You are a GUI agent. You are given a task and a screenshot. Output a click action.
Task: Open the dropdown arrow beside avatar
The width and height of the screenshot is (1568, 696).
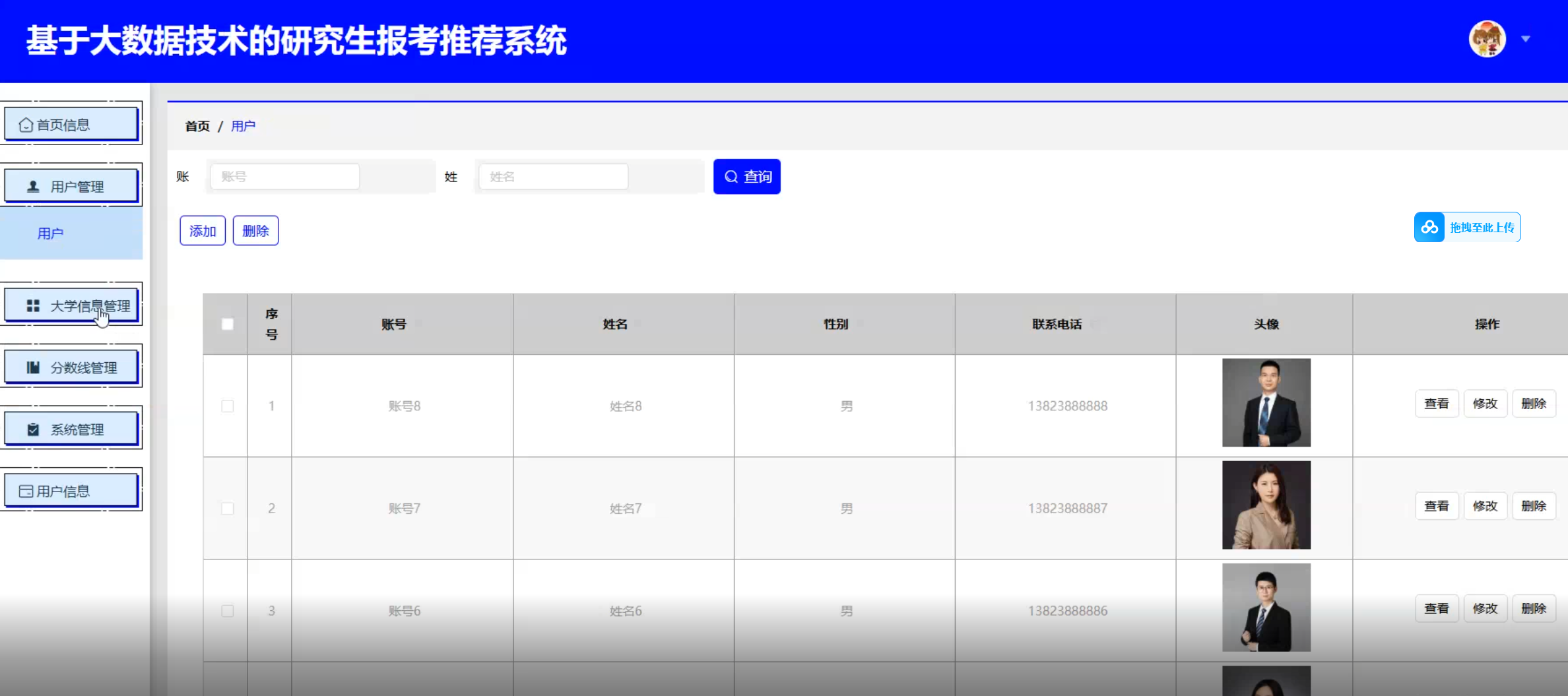click(1526, 39)
